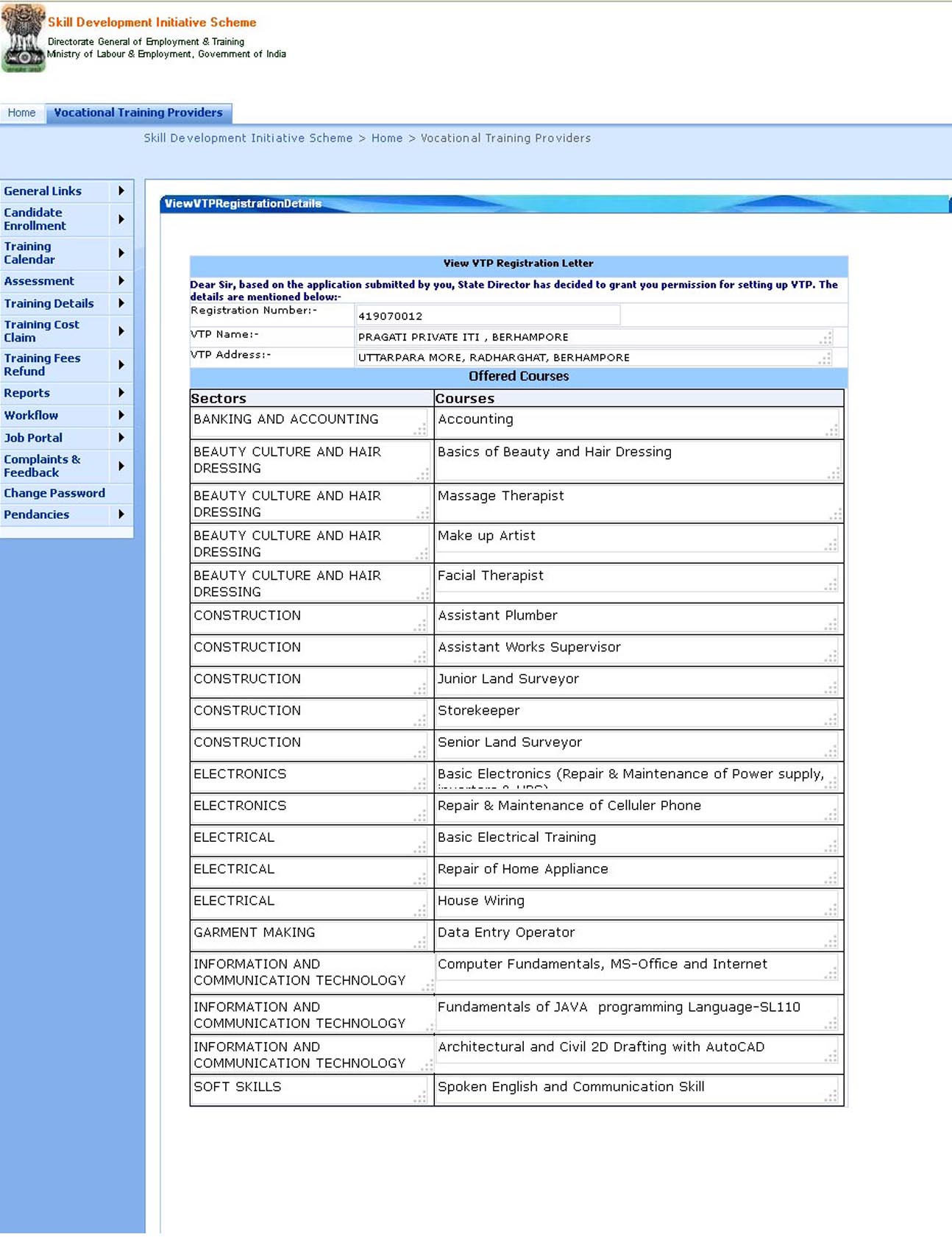The width and height of the screenshot is (952, 1237).
Task: Expand Workflow submenu arrow
Action: pyautogui.click(x=121, y=415)
